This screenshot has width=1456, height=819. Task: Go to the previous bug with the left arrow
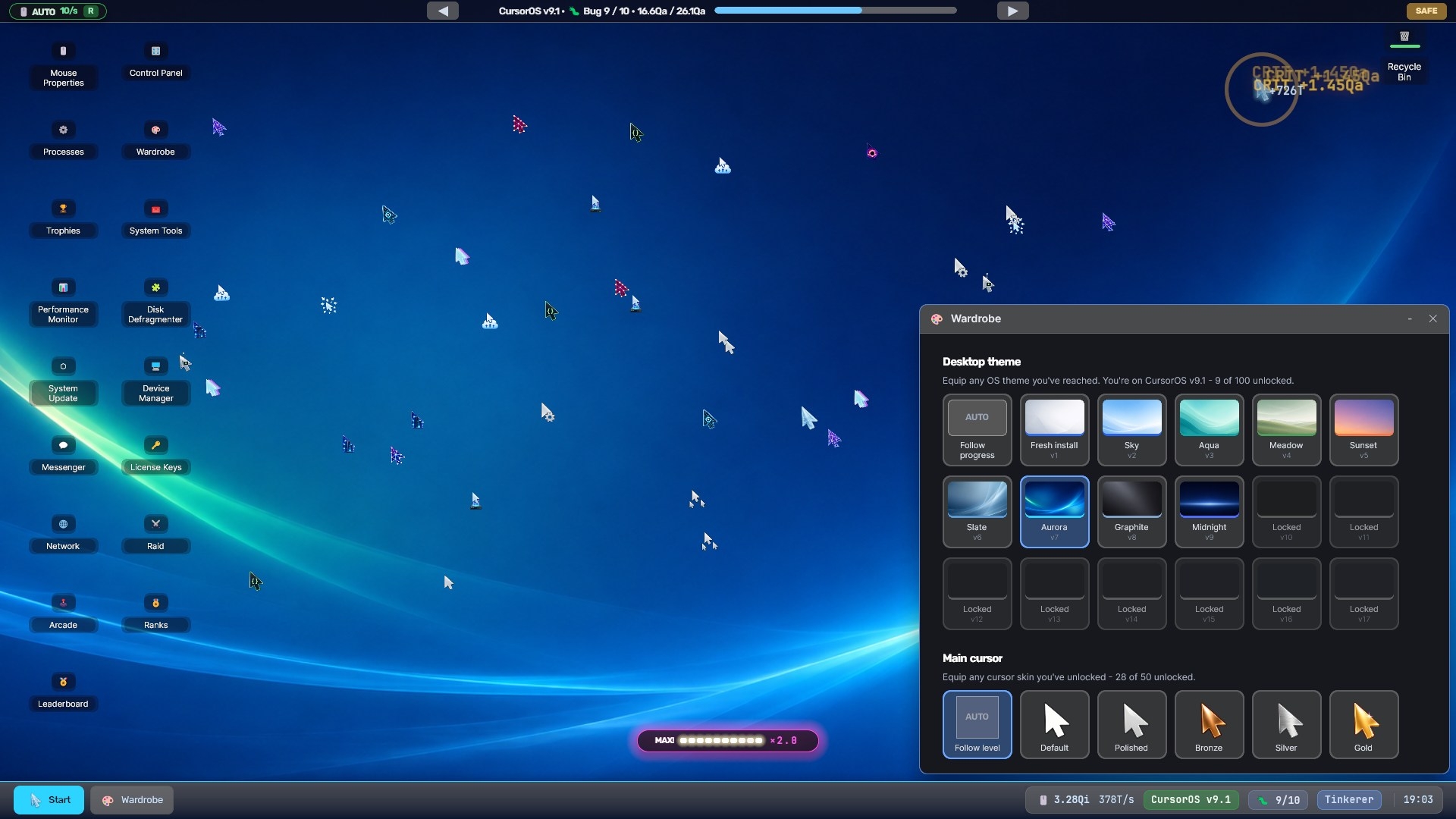(x=443, y=11)
